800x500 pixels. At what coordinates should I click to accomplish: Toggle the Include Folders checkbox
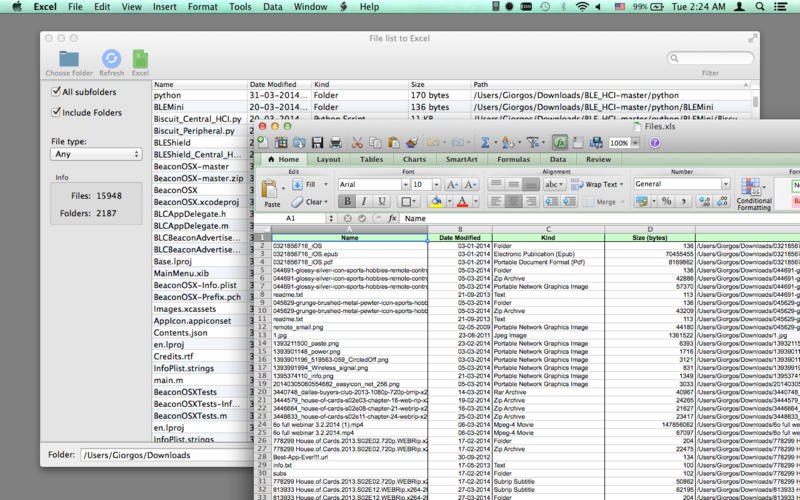point(56,112)
